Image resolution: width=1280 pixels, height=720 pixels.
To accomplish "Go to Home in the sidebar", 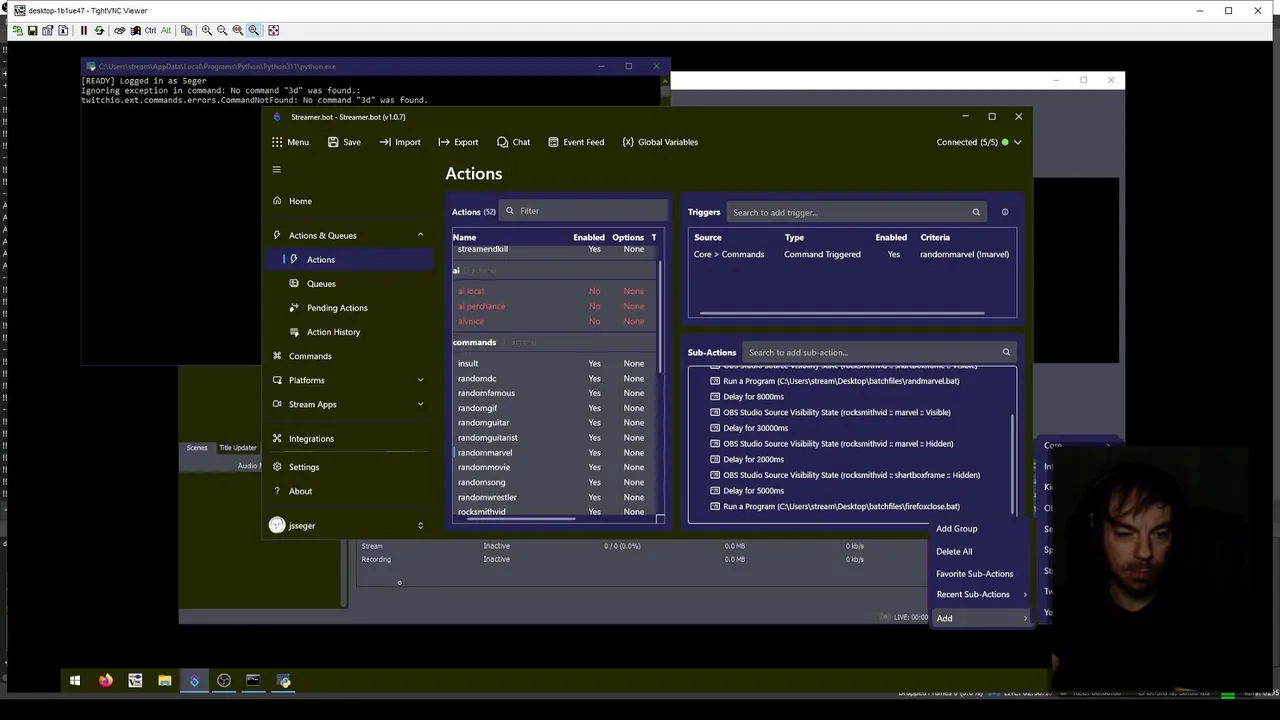I will pyautogui.click(x=350, y=201).
